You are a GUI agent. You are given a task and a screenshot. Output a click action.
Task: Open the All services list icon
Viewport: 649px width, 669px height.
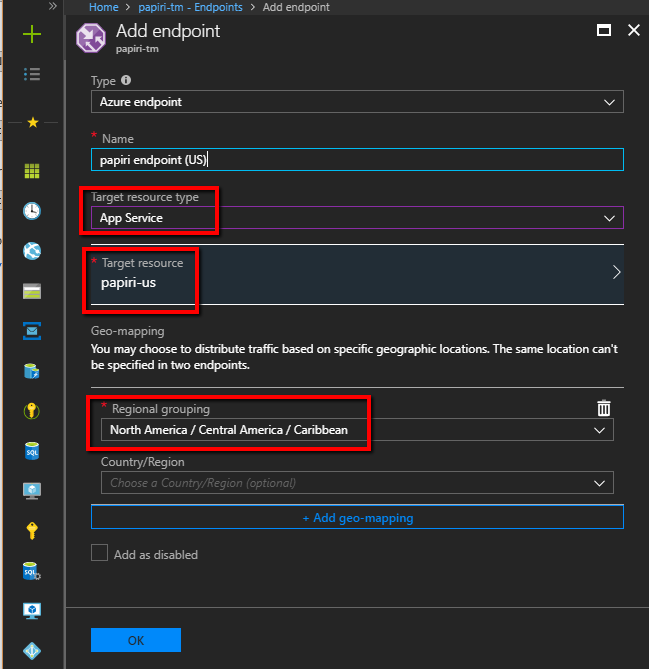click(x=32, y=74)
